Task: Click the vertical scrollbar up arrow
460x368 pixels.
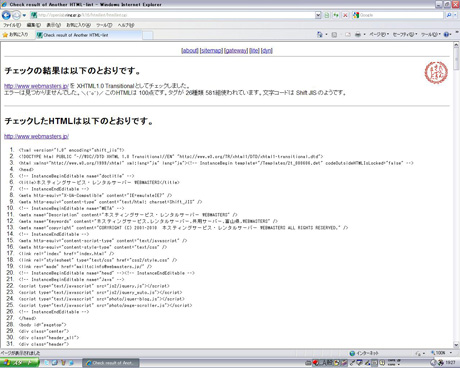Action: (x=456, y=45)
